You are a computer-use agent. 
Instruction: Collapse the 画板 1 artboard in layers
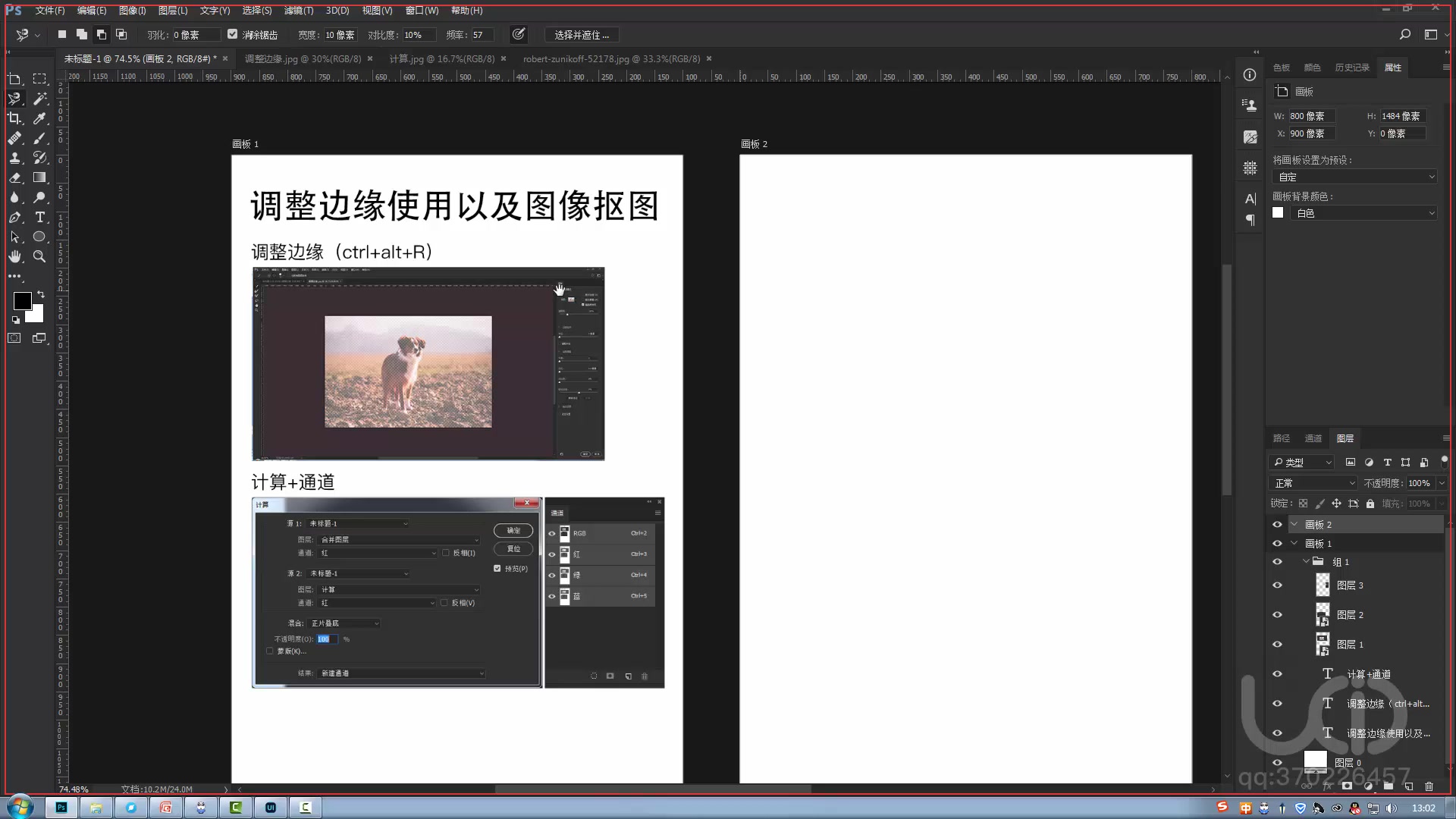(x=1294, y=543)
